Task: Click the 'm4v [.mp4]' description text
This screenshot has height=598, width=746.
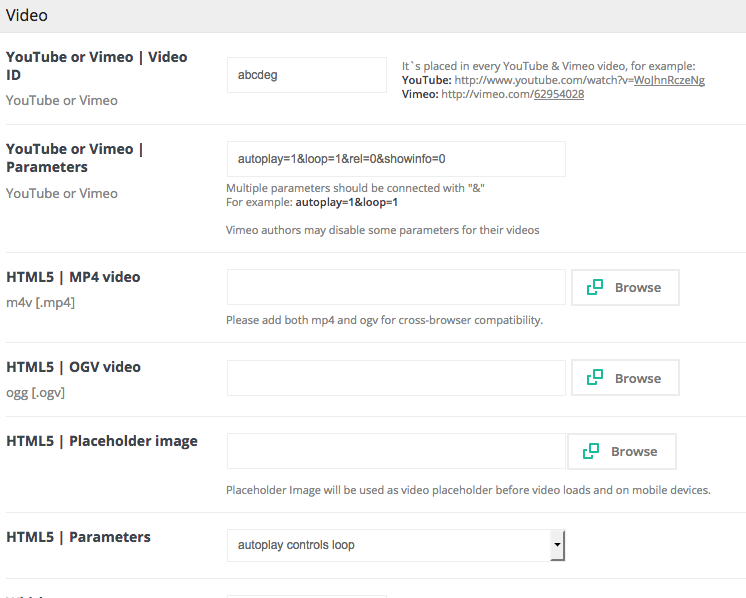Action: [x=40, y=303]
